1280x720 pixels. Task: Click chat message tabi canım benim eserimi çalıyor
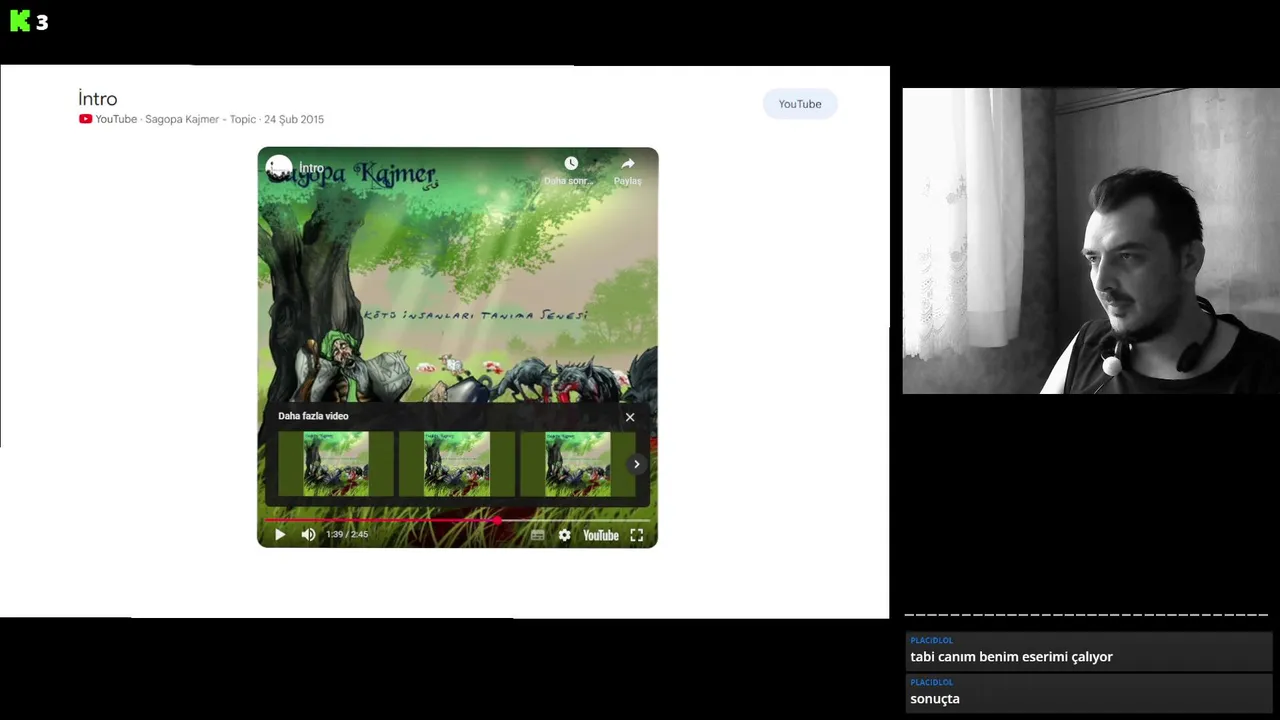[x=1011, y=657]
